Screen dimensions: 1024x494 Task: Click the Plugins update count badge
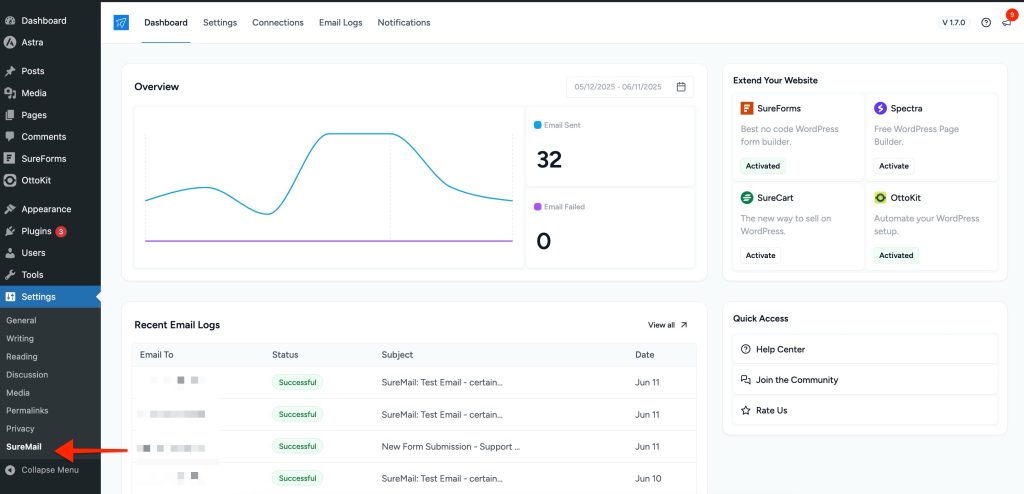(x=61, y=231)
